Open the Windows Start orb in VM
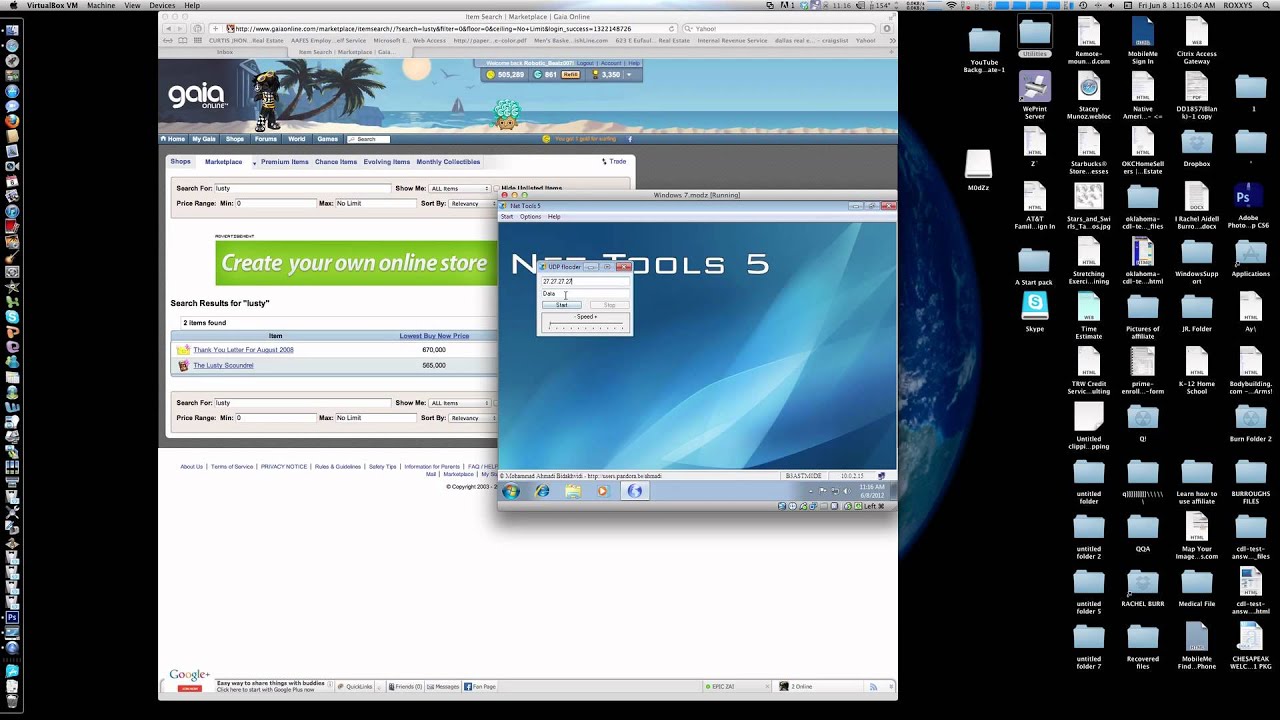This screenshot has height=720, width=1280. [x=512, y=491]
